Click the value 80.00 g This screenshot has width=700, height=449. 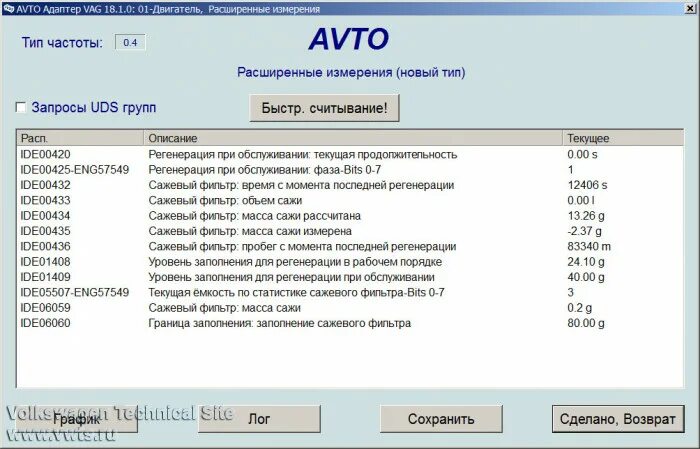pos(586,323)
